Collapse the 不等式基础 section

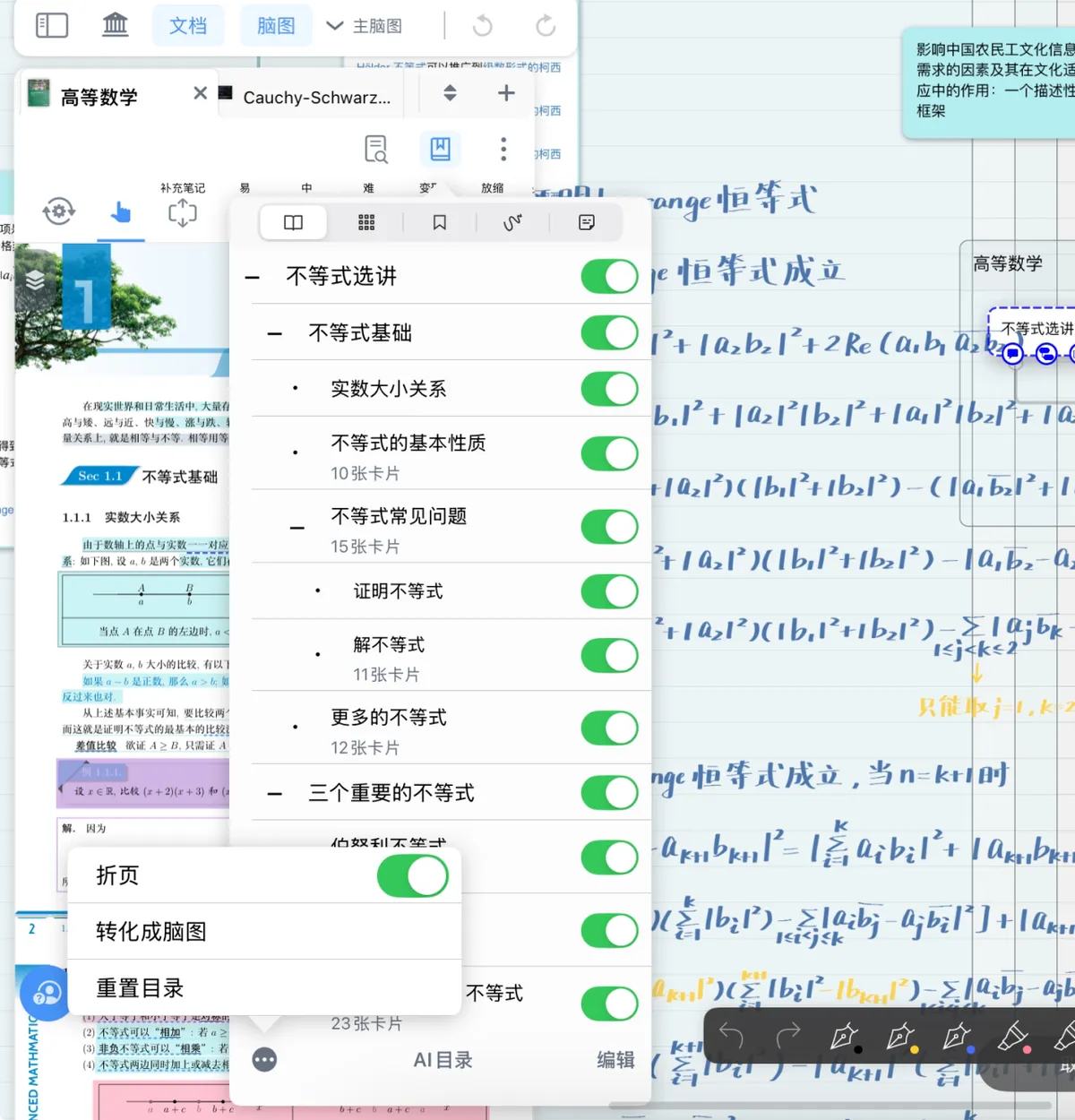click(275, 334)
